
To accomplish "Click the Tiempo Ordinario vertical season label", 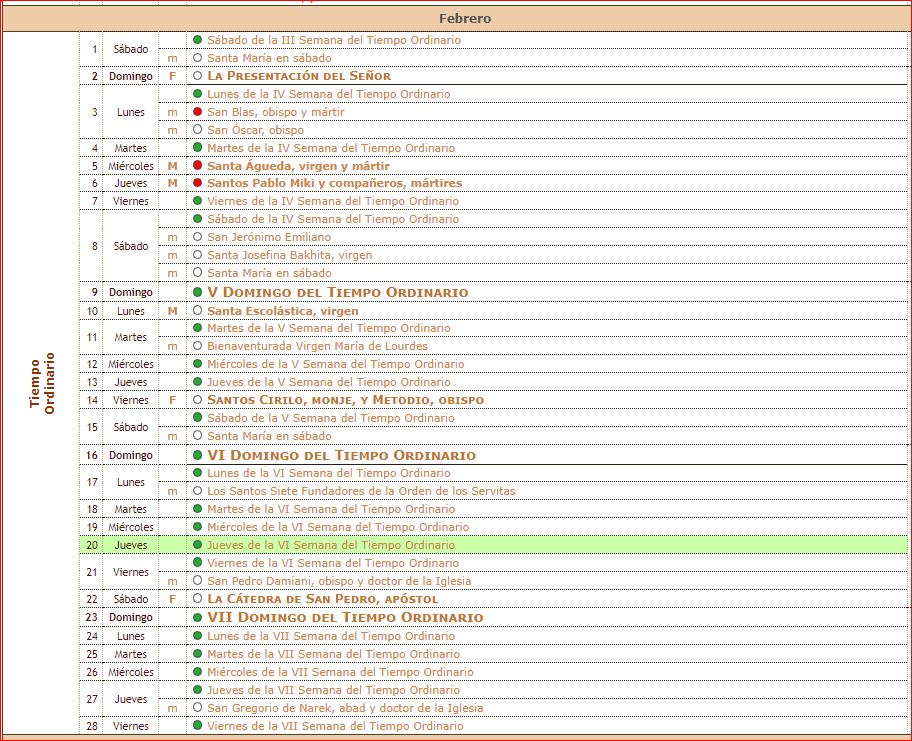I will (x=42, y=382).
